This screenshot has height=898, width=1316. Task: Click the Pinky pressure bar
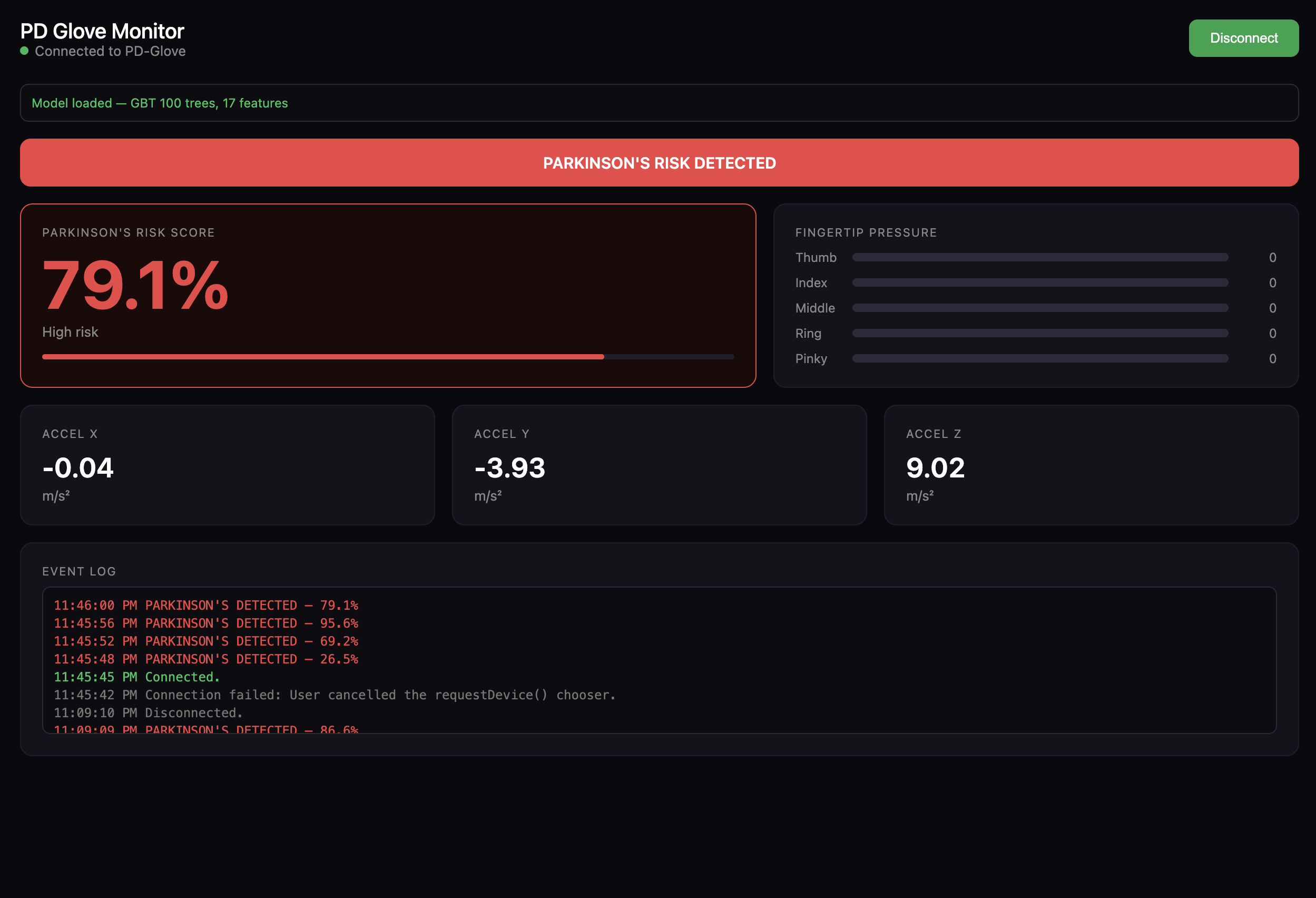pyautogui.click(x=1039, y=359)
